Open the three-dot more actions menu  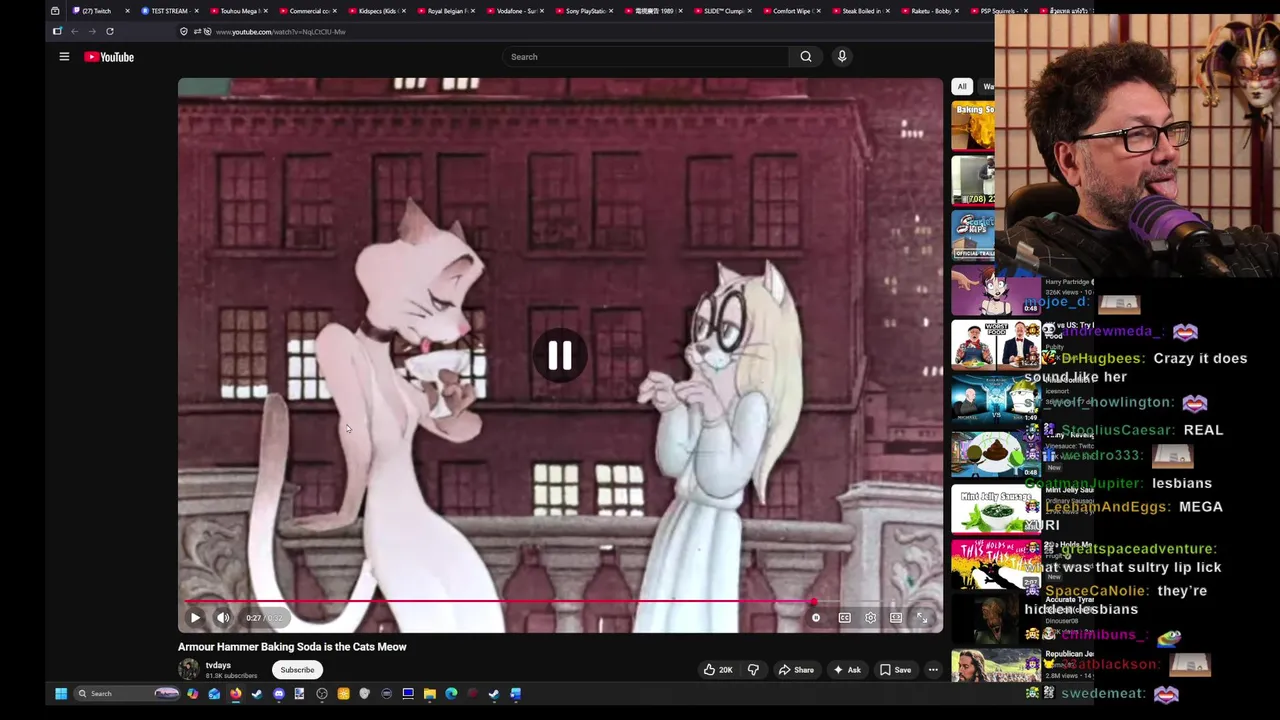pyautogui.click(x=933, y=670)
